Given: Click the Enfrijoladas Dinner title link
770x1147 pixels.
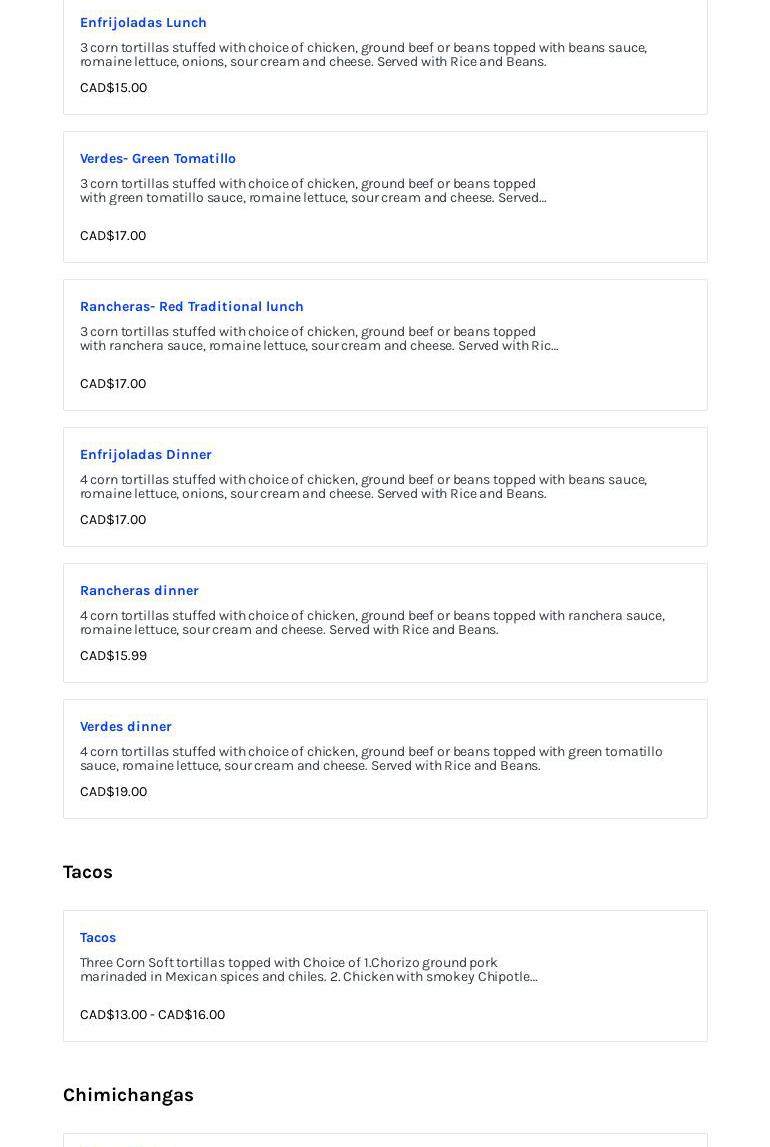Looking at the screenshot, I should pos(146,454).
